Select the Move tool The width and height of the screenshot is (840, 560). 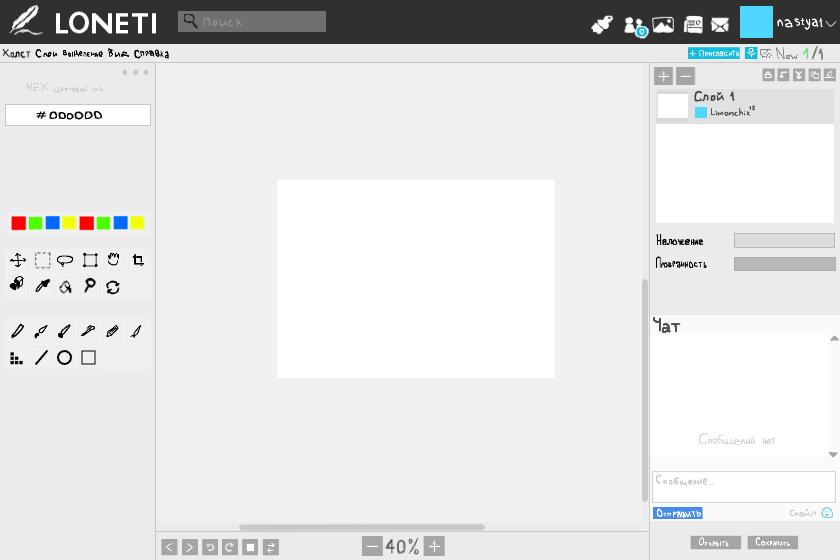tap(18, 260)
